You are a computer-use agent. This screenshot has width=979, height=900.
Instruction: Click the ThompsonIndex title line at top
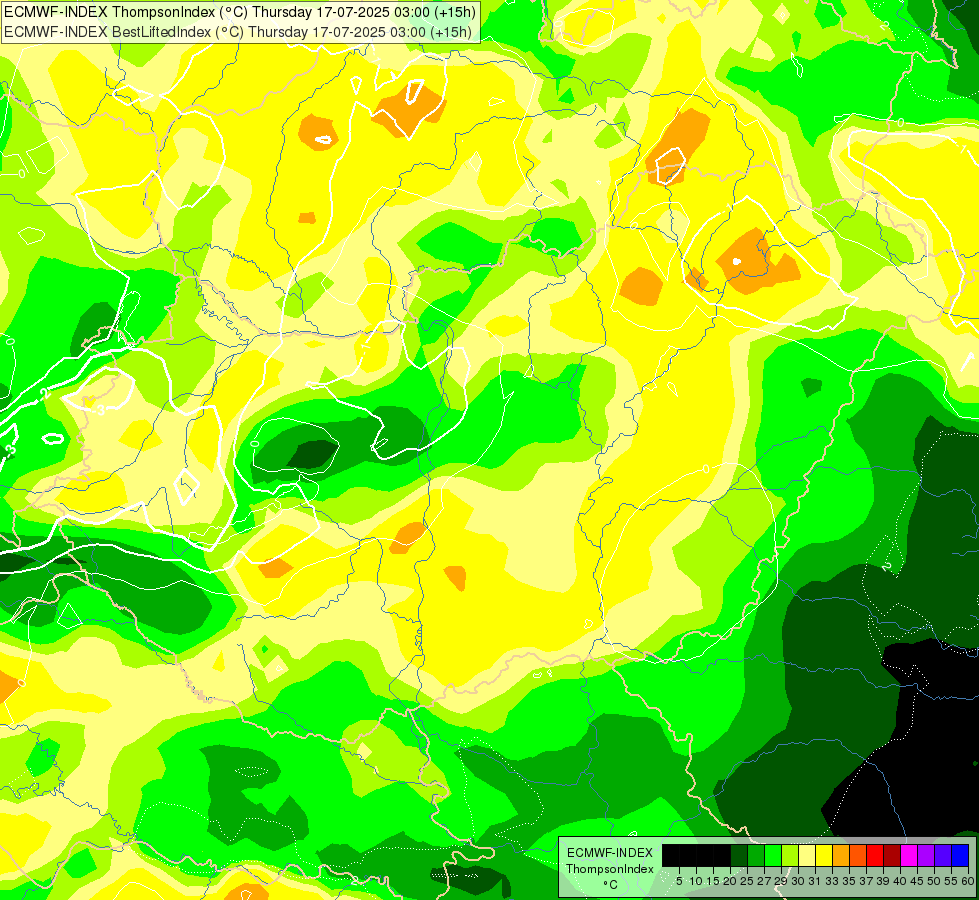coord(239,11)
